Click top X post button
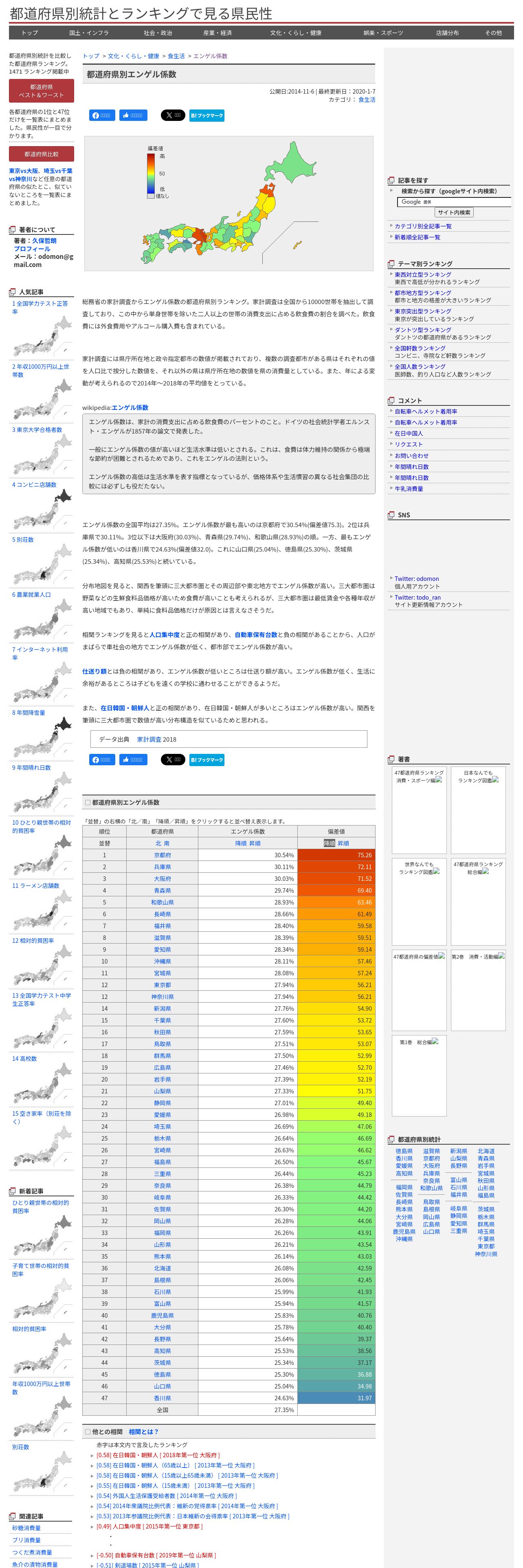Image resolution: width=523 pixels, height=1568 pixels. 173,115
